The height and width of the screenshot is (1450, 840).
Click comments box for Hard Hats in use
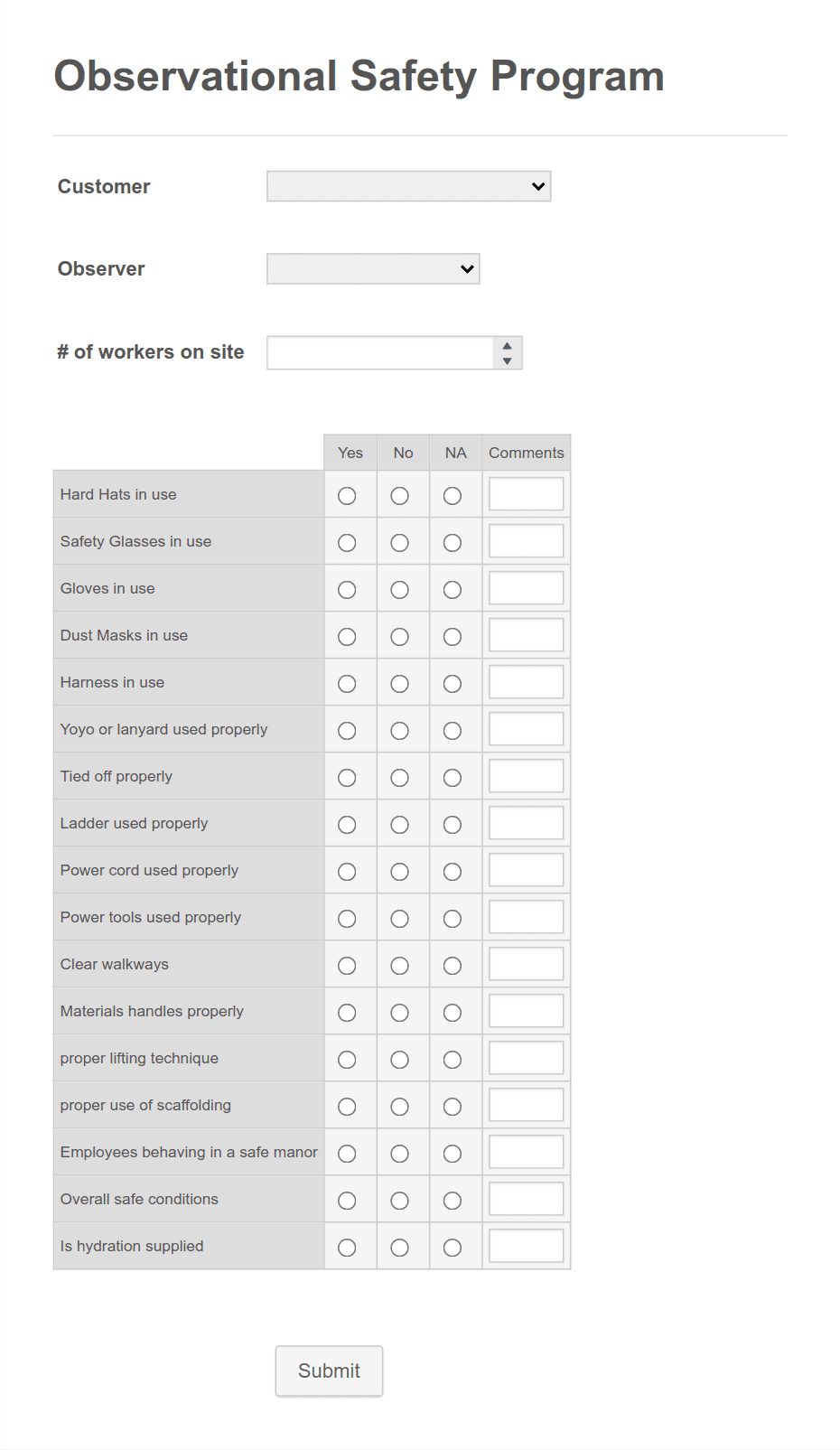(526, 494)
